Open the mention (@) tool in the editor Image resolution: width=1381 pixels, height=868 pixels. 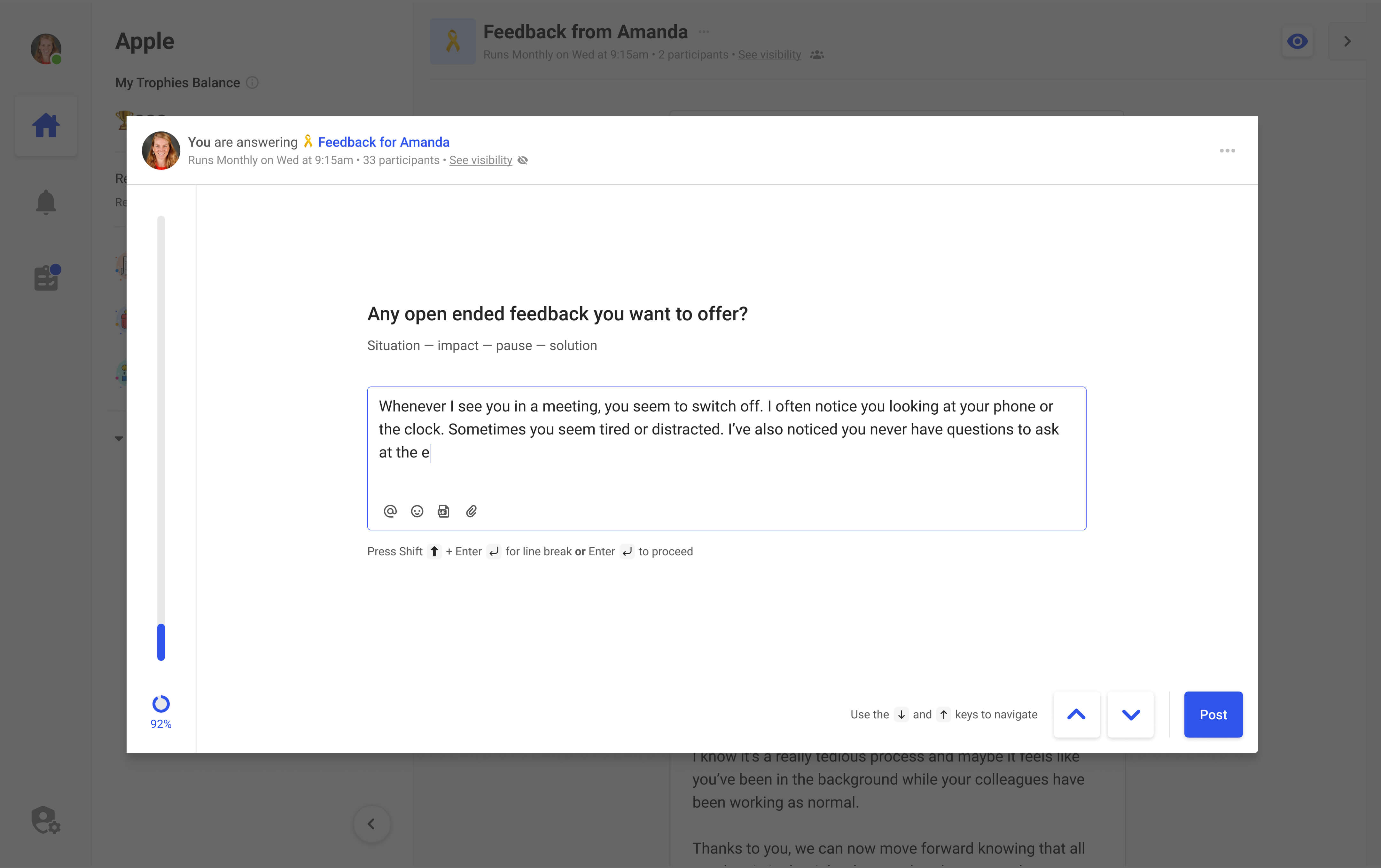[x=390, y=511]
